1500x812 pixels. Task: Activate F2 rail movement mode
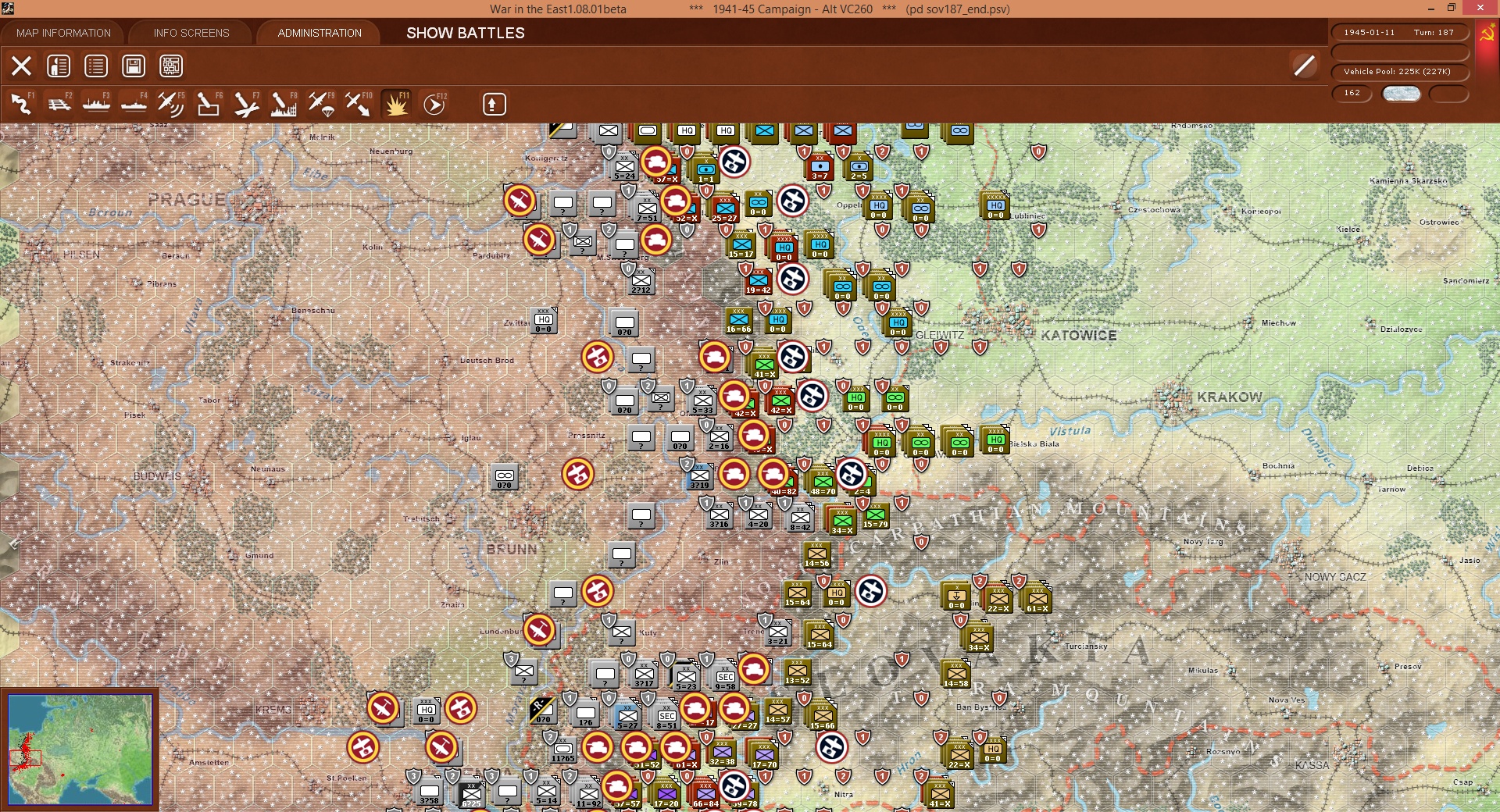pyautogui.click(x=59, y=104)
